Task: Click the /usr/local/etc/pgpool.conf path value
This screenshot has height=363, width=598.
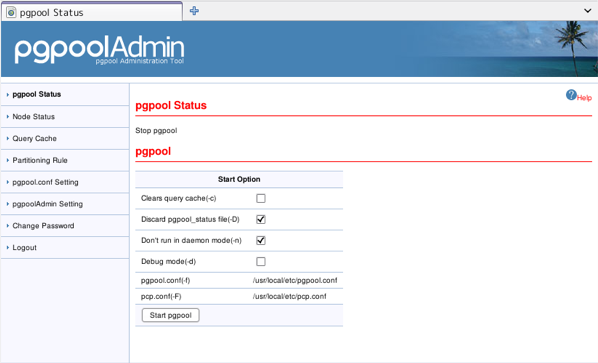Action: [295, 280]
